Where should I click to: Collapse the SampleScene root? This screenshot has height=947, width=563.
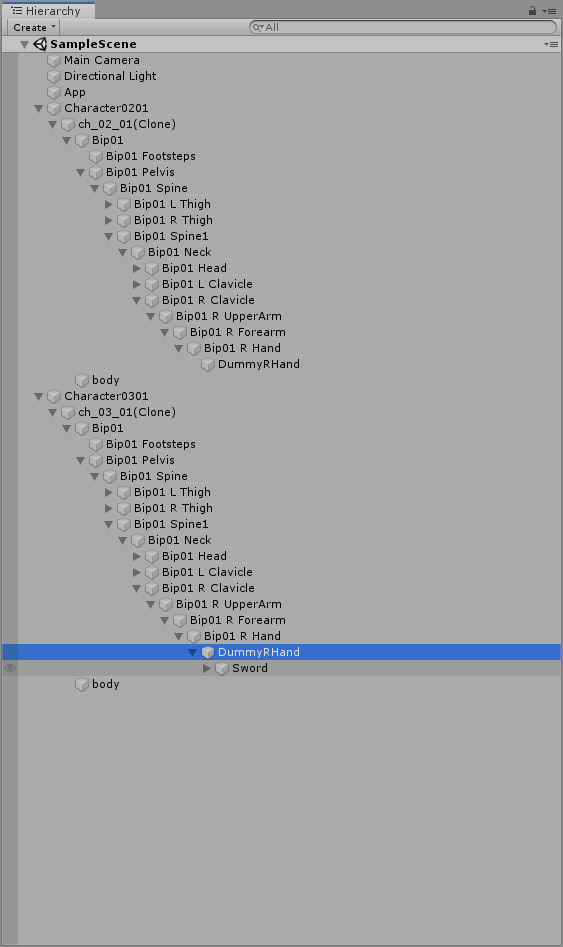[x=25, y=44]
